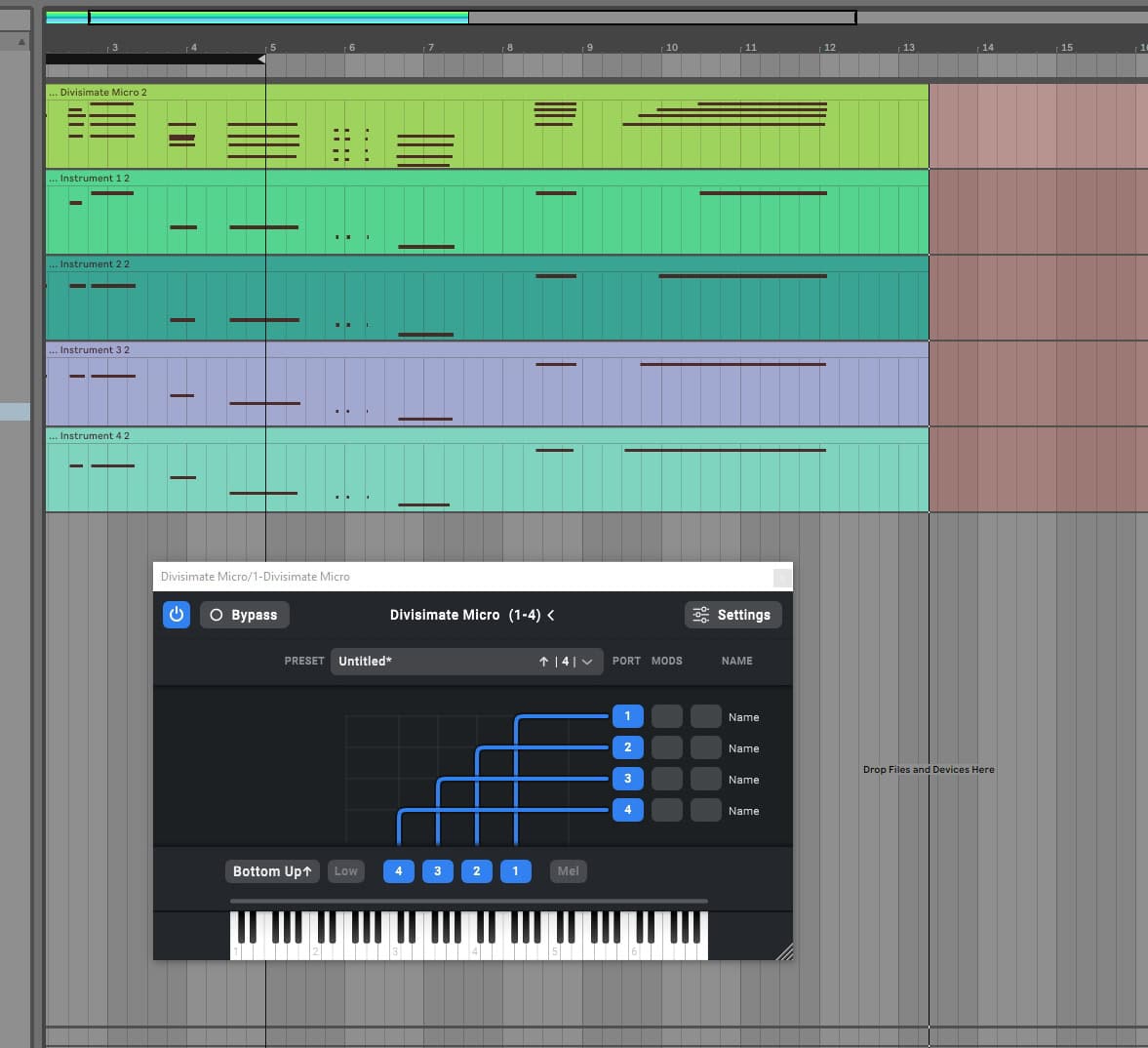This screenshot has width=1148, height=1048.
Task: Click the chevron beside Divisimate Micro (1-4)
Action: [x=550, y=615]
